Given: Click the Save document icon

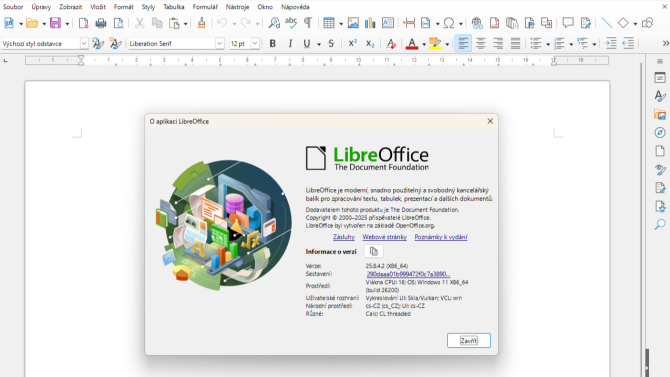Looking at the screenshot, I should point(56,23).
